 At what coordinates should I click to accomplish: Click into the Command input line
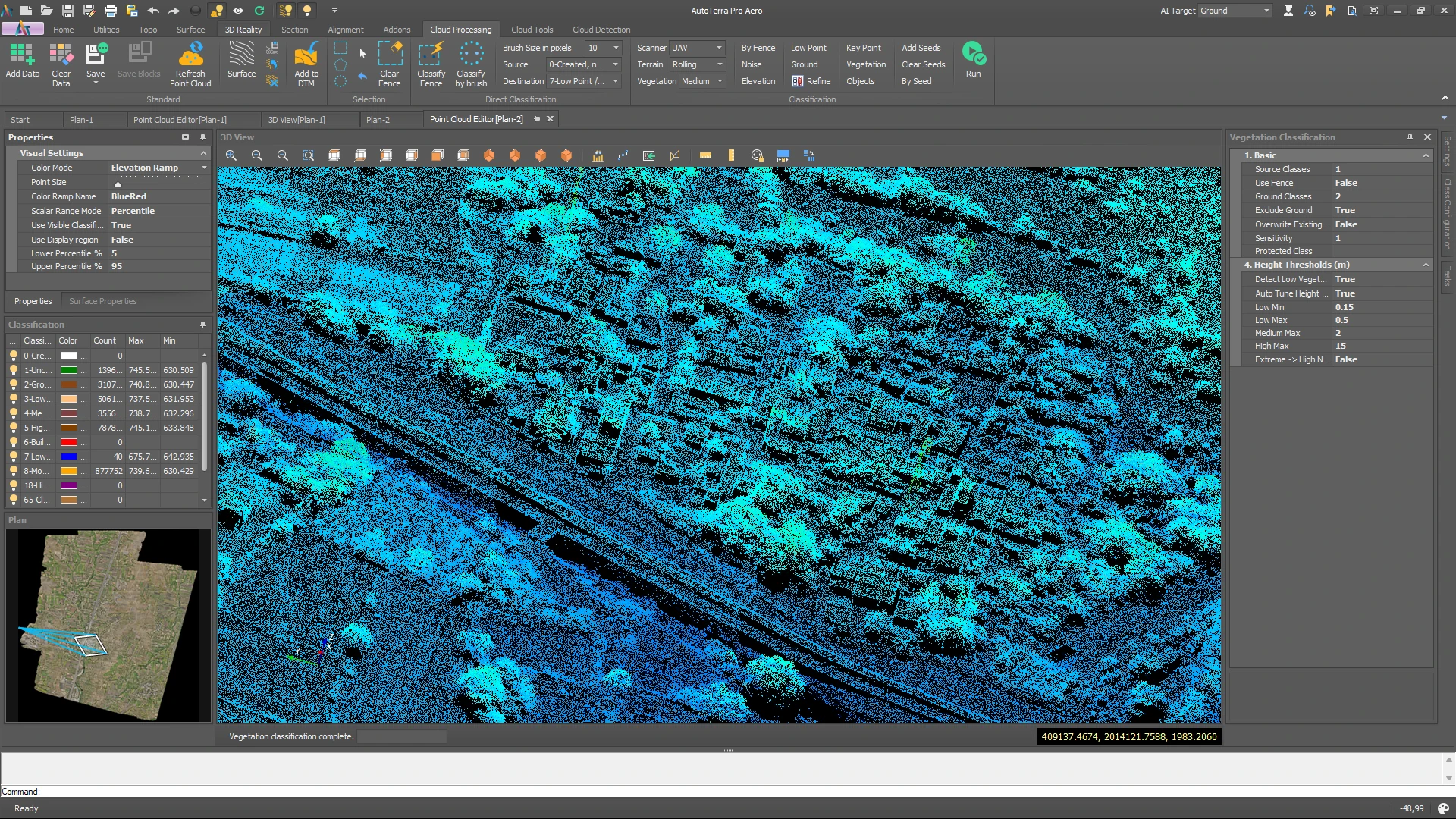pyautogui.click(x=728, y=791)
